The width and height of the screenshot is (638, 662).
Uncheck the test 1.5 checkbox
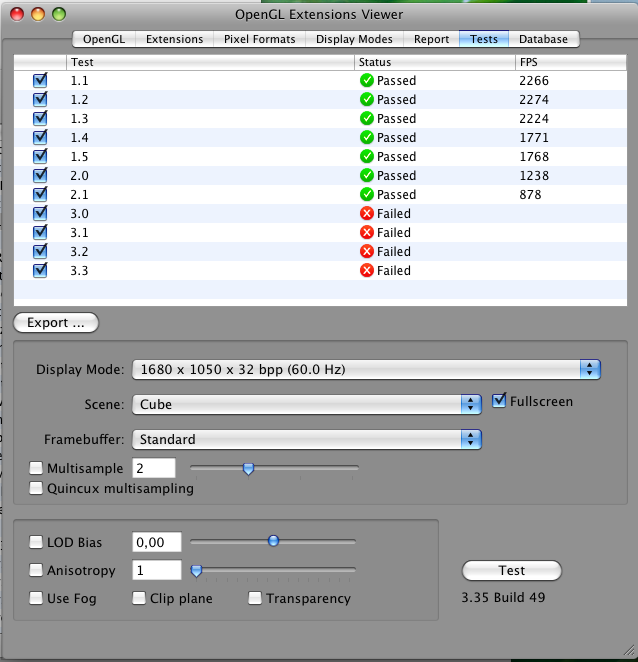pyautogui.click(x=40, y=156)
